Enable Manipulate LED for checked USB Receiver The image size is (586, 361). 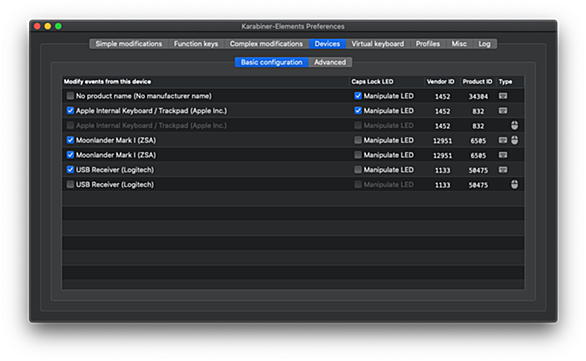tap(358, 170)
